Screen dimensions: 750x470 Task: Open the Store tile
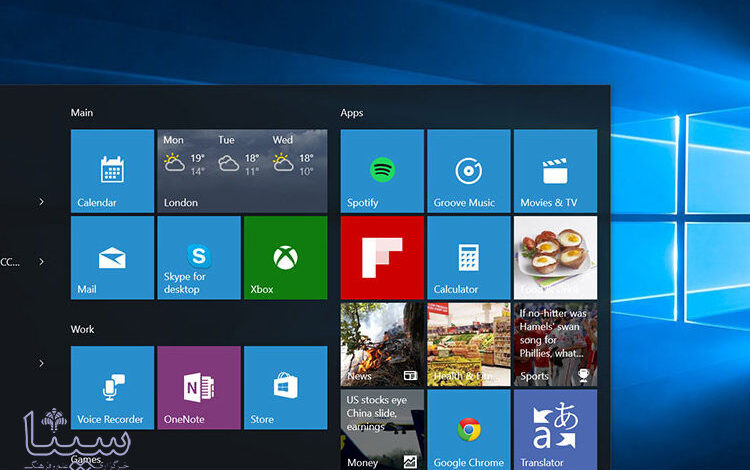[286, 388]
